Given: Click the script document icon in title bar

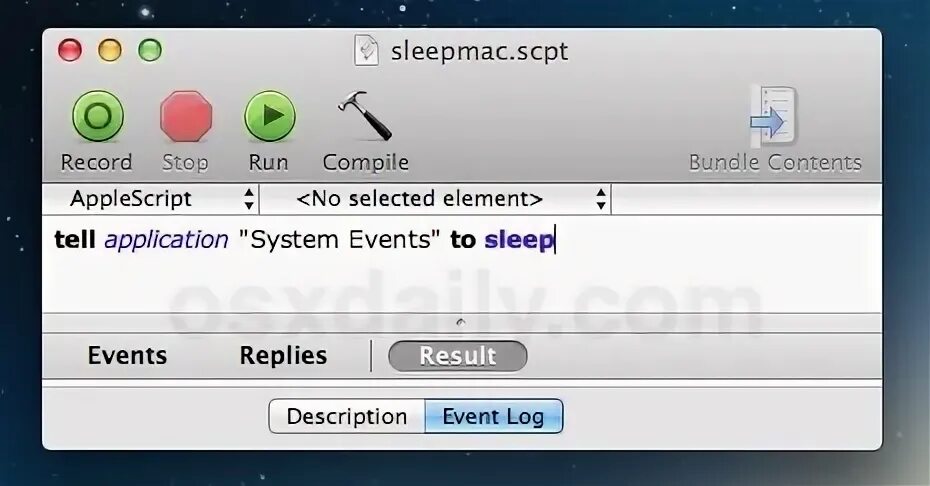Looking at the screenshot, I should (367, 50).
